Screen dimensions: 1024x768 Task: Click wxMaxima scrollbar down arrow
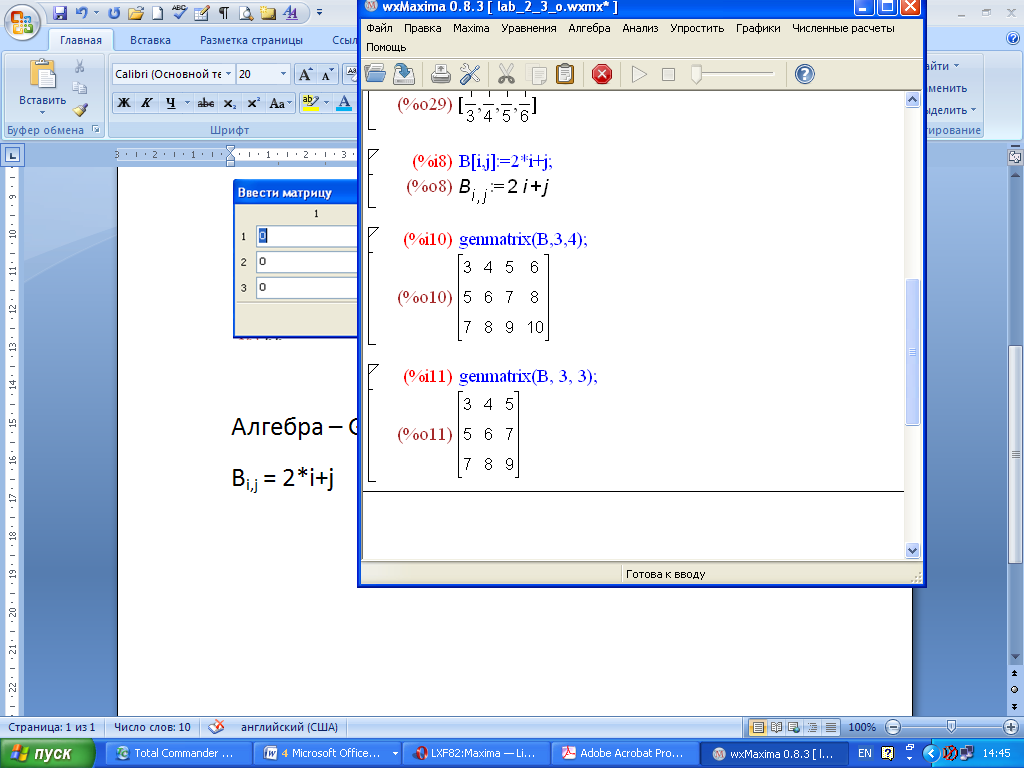(912, 551)
